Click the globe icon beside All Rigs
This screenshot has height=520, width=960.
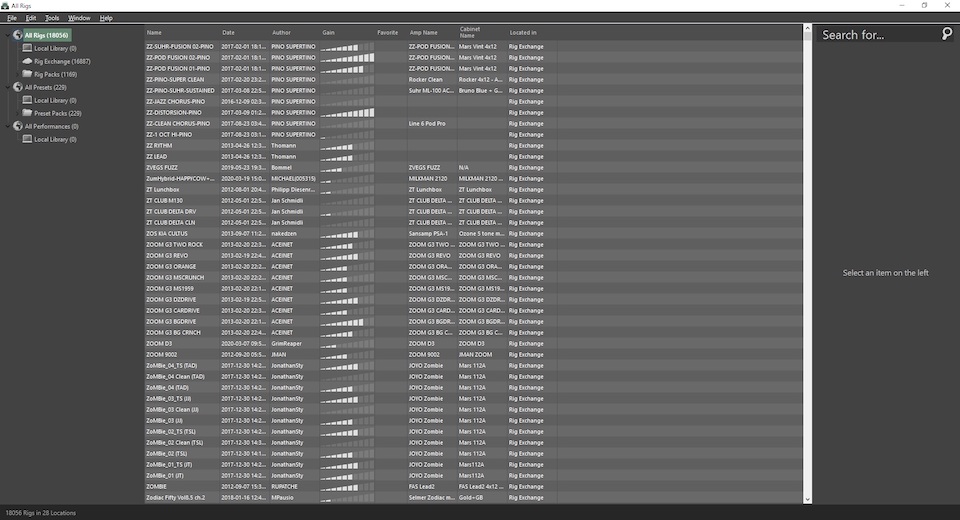coord(18,35)
